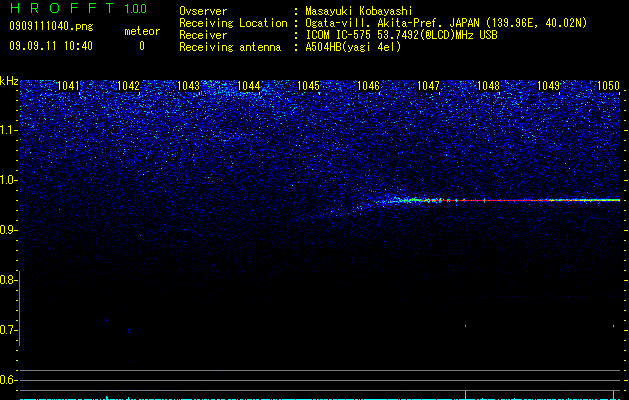Click the 0.7 kHz axis label
Screen dimensions: 629x400
(x=8, y=330)
